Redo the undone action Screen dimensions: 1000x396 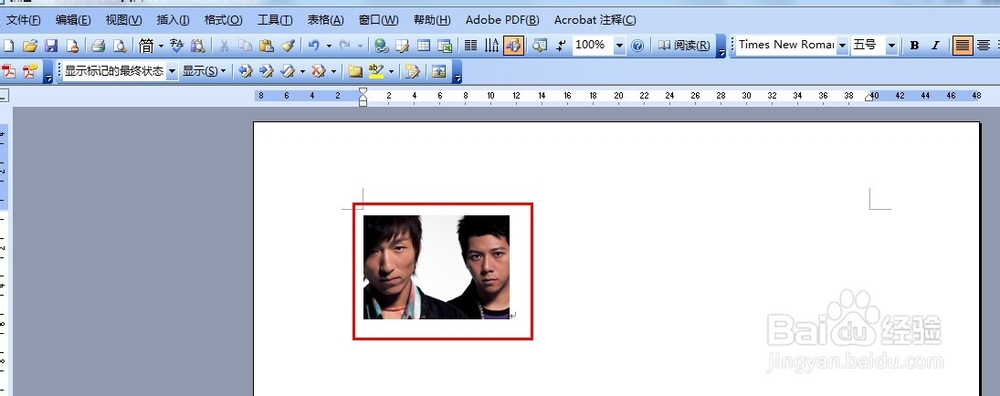(x=345, y=46)
